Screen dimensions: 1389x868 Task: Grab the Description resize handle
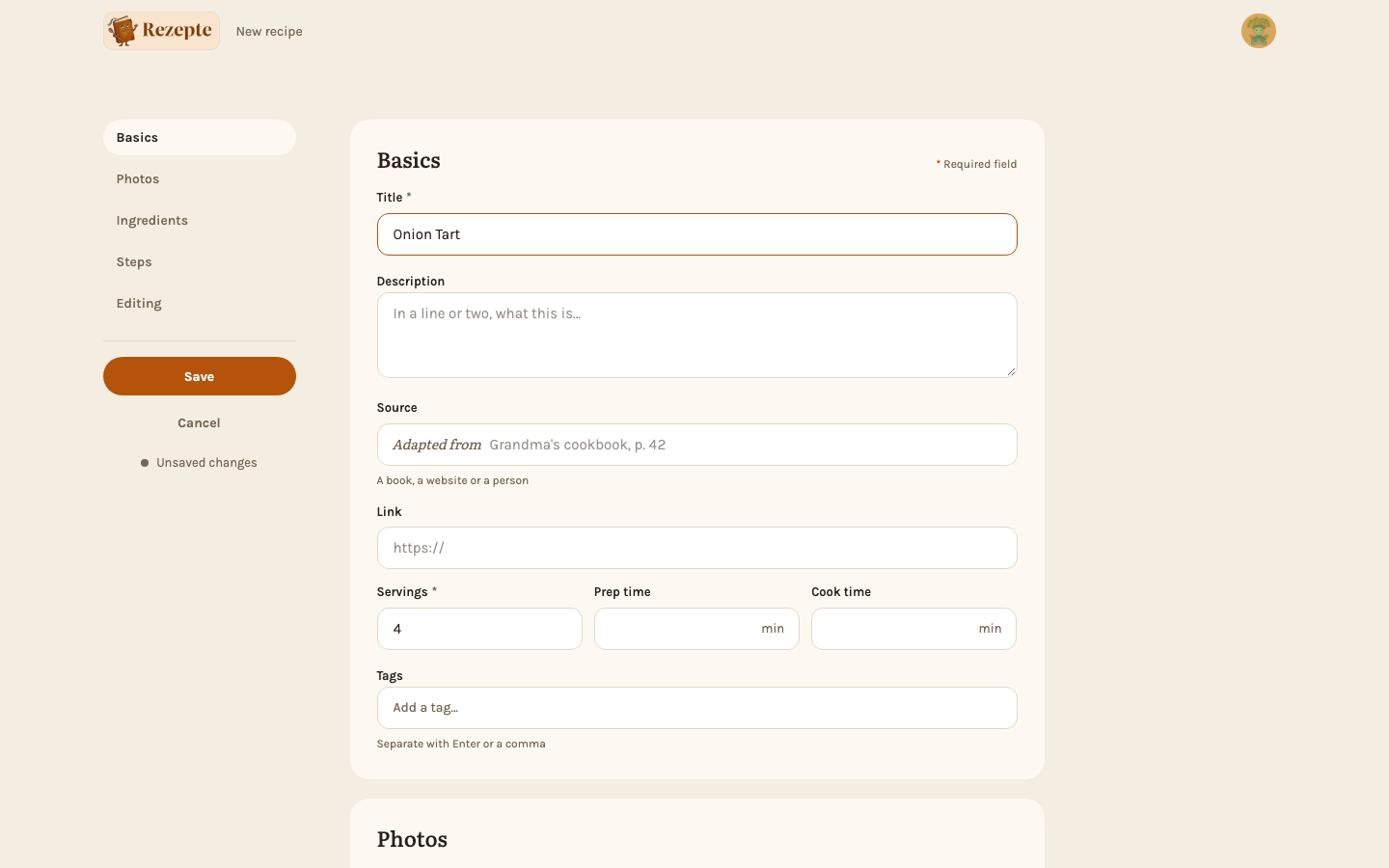click(1011, 371)
